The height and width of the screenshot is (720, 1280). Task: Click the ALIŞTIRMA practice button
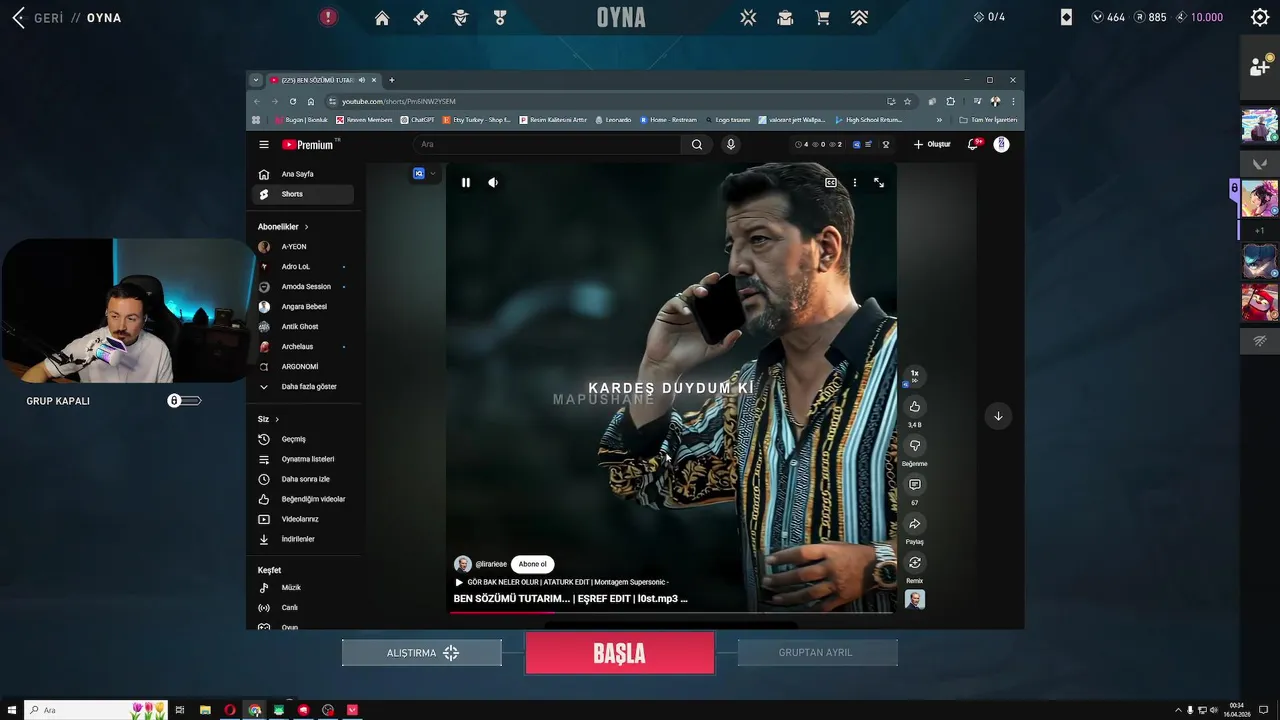pos(422,653)
